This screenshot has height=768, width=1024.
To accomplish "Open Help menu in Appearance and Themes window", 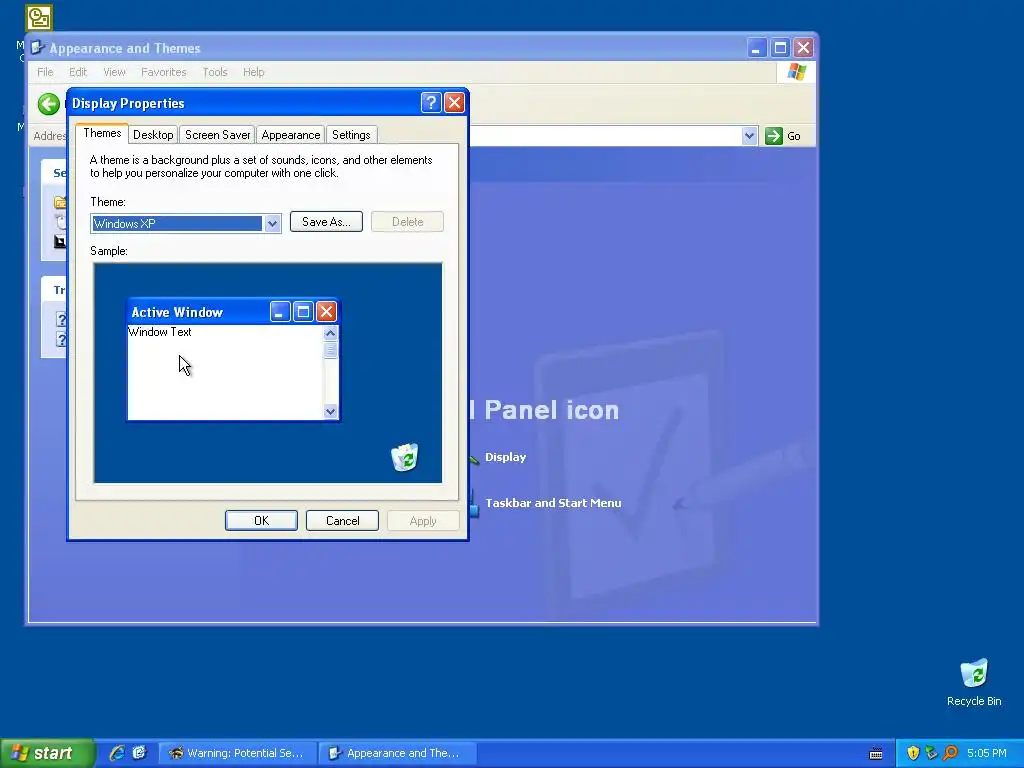I will click(x=253, y=72).
